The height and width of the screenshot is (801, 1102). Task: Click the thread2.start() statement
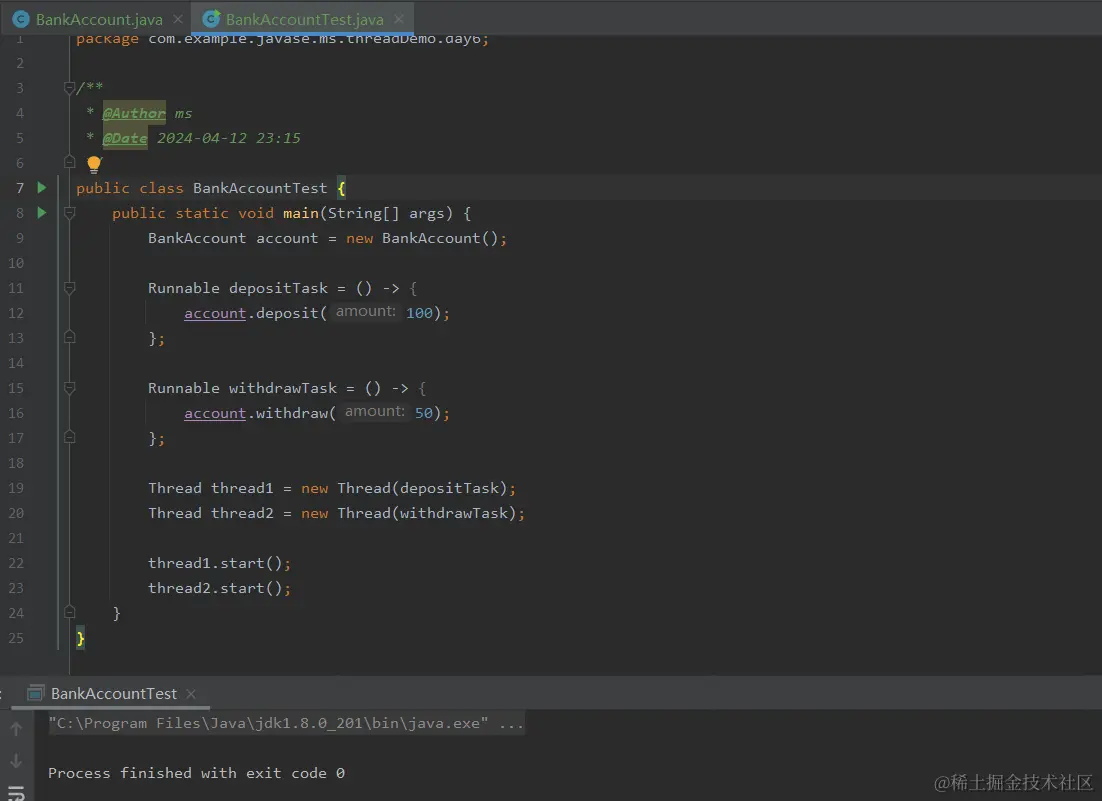[219, 588]
